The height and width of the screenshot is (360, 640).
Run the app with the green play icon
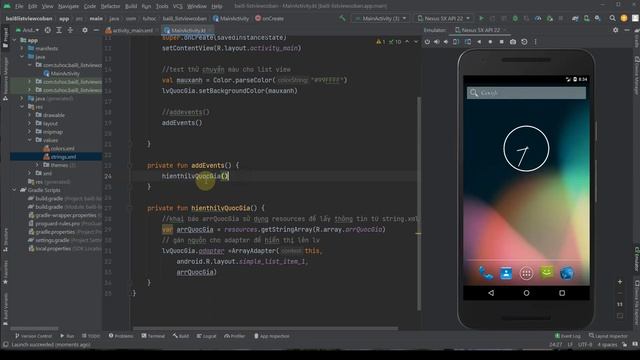481,18
